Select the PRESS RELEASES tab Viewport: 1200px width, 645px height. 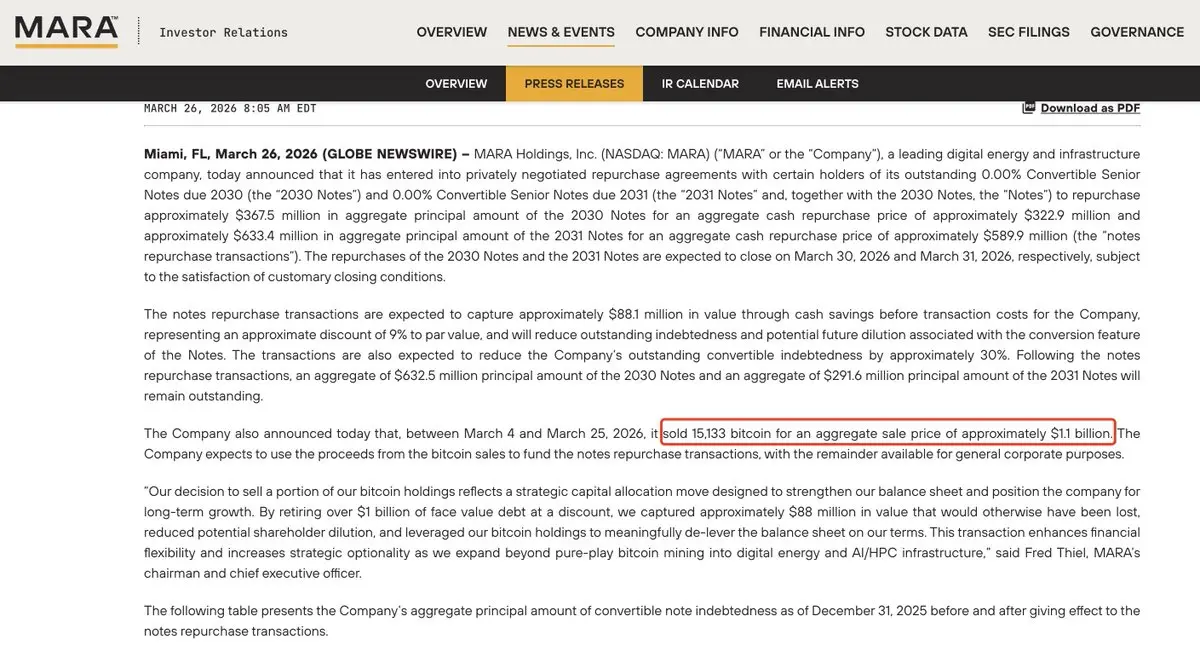574,84
